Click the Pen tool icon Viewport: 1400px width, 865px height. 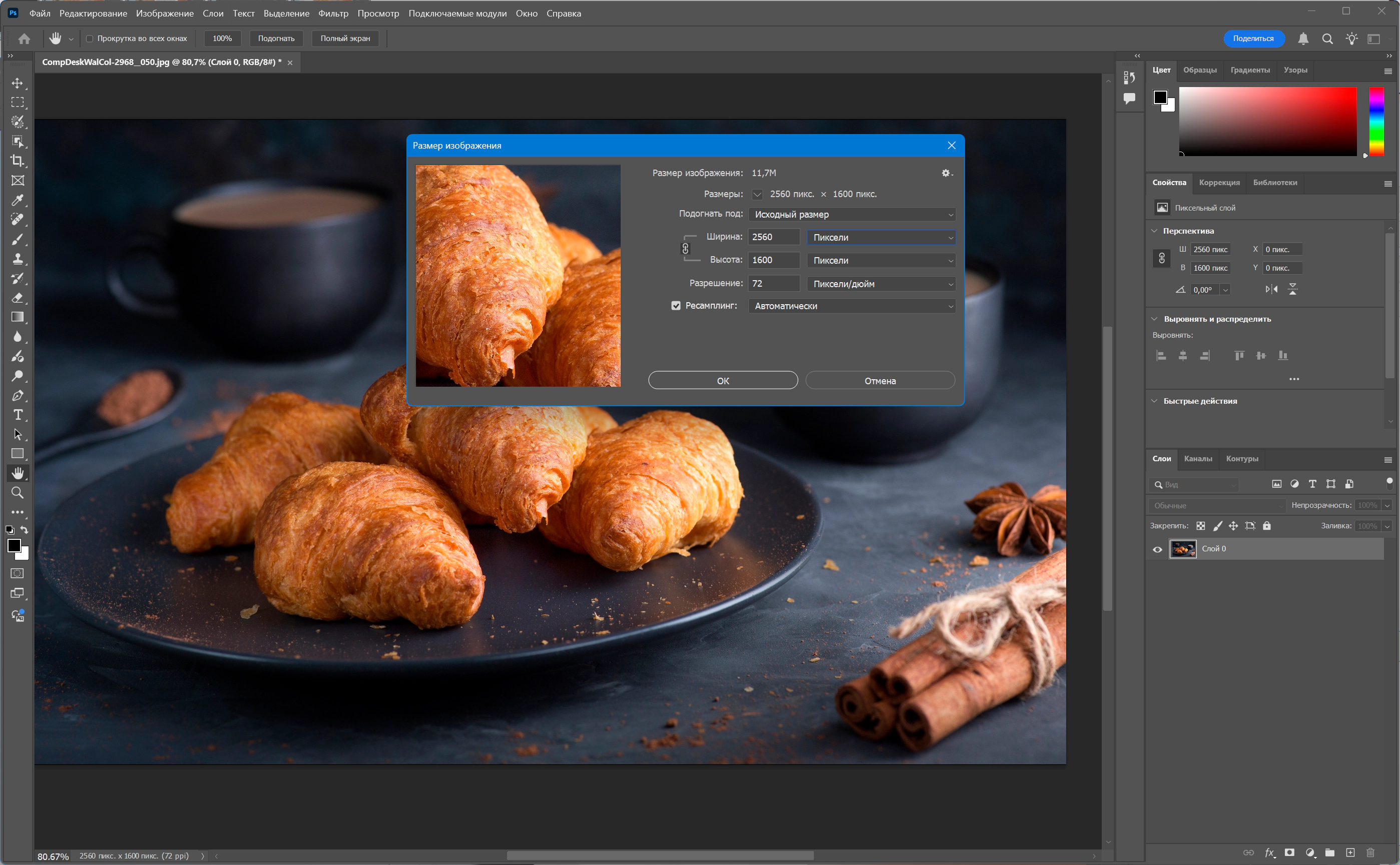pyautogui.click(x=18, y=395)
